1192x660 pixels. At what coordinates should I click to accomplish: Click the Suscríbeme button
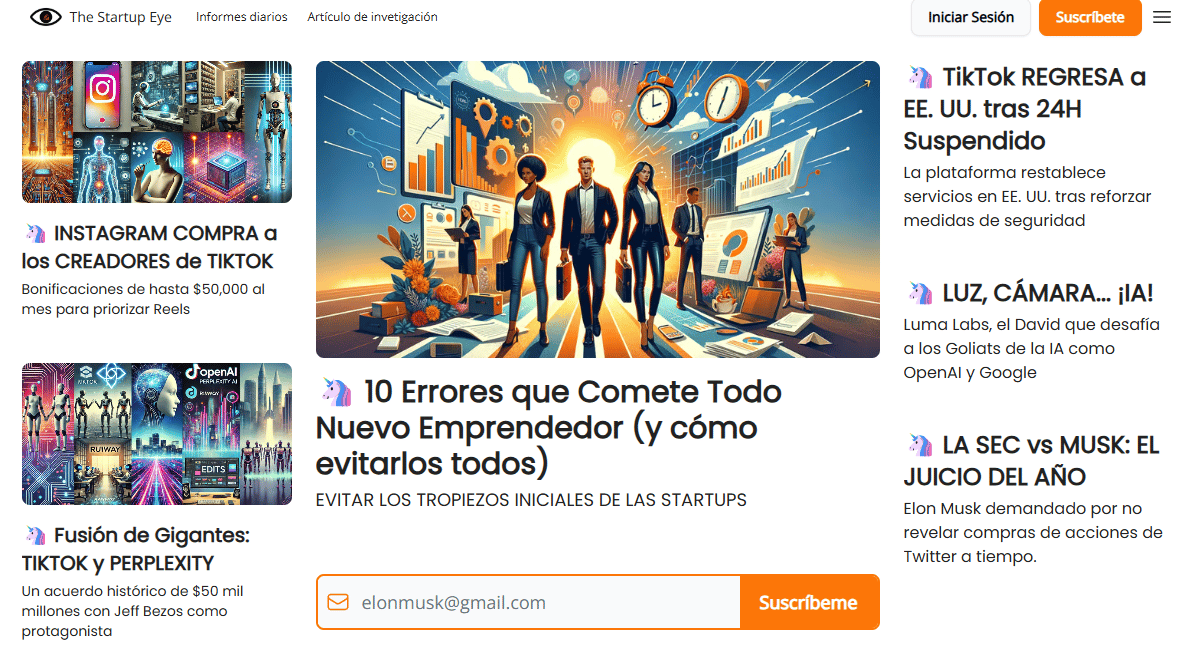click(810, 602)
